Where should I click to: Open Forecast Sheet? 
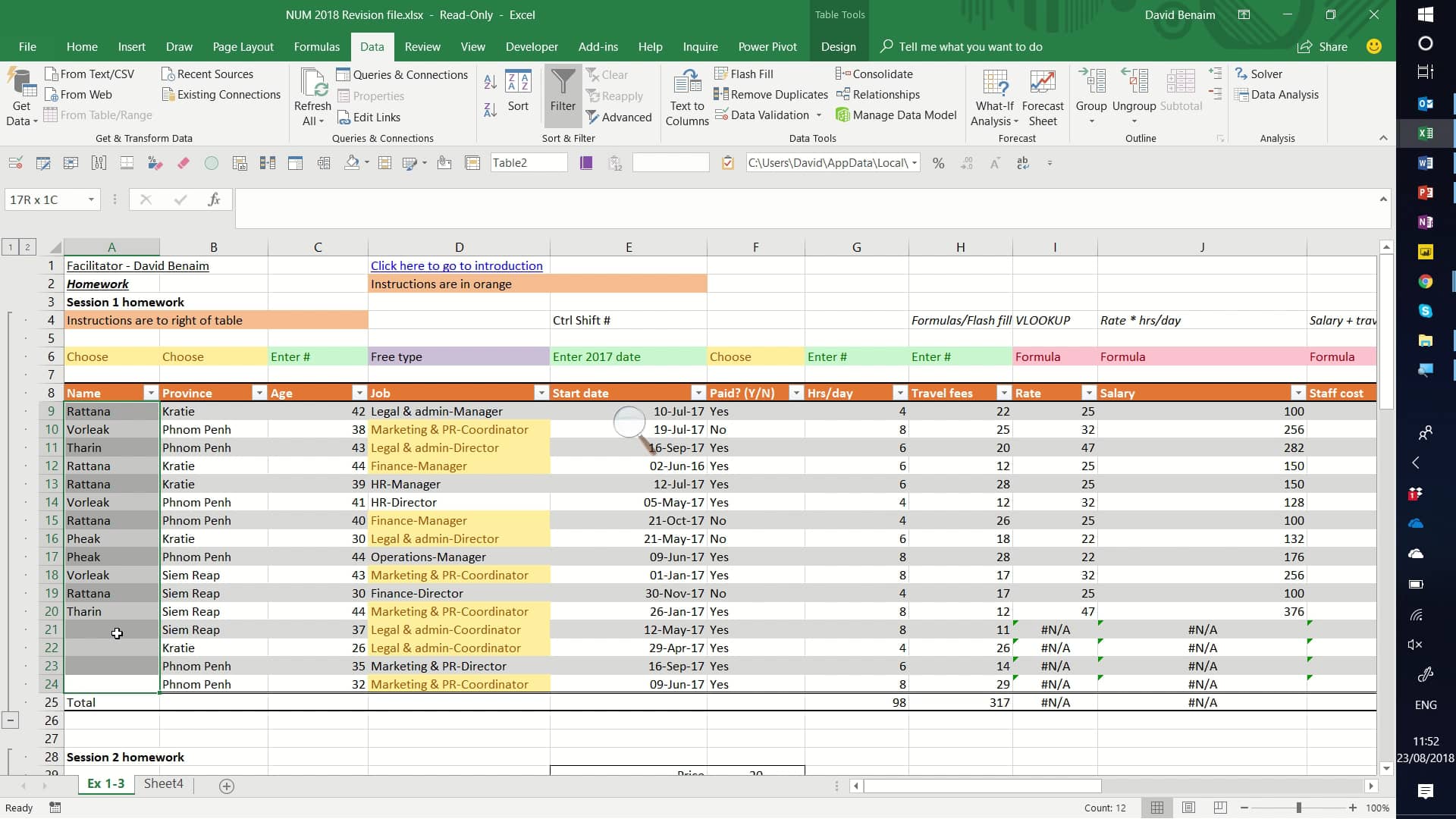pos(1043,97)
